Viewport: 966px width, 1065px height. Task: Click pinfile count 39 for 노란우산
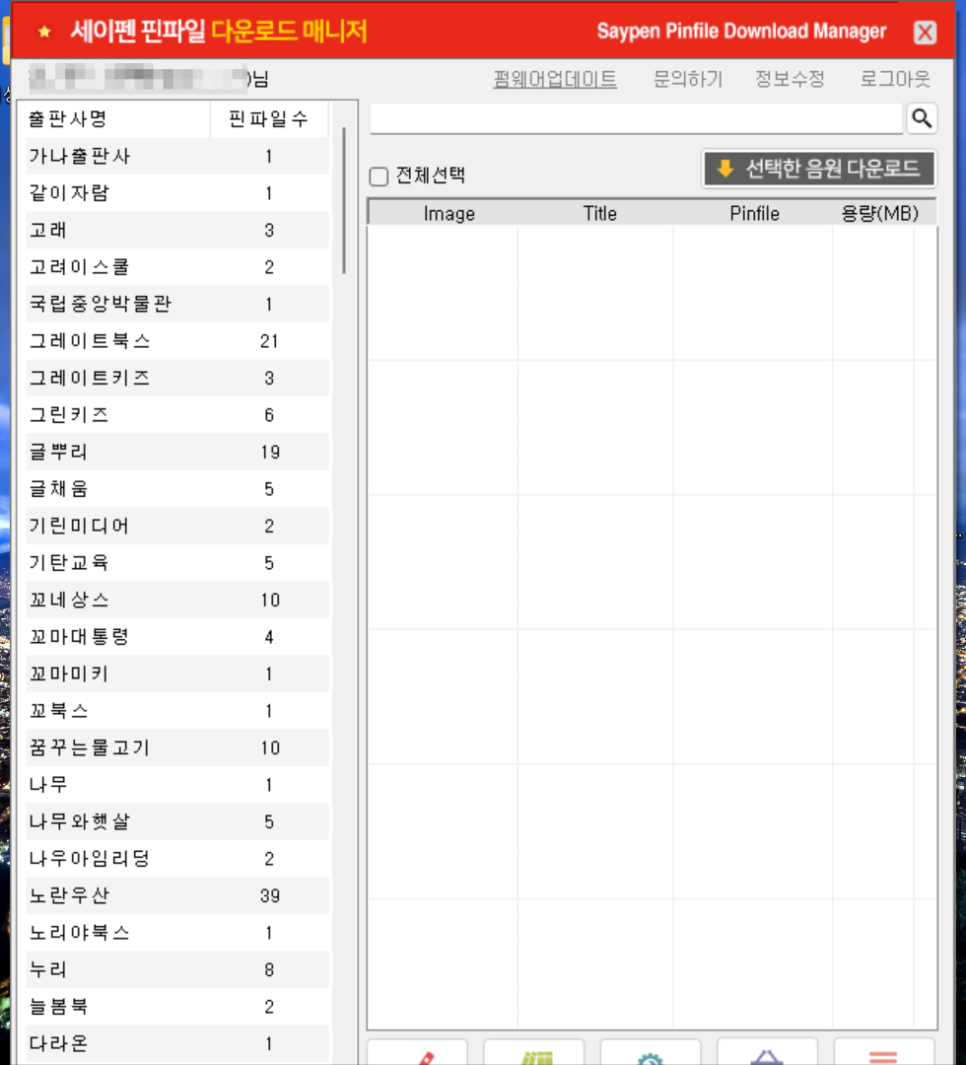[270, 896]
